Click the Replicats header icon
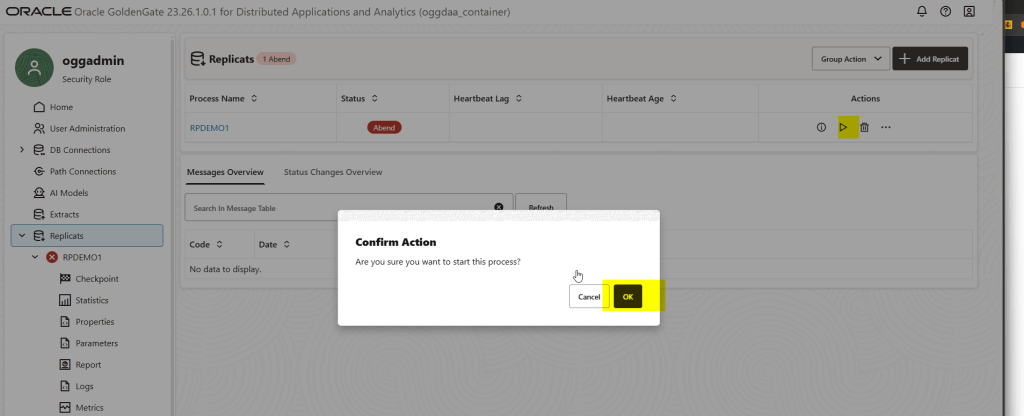Viewport: 1024px width, 416px height. click(197, 59)
